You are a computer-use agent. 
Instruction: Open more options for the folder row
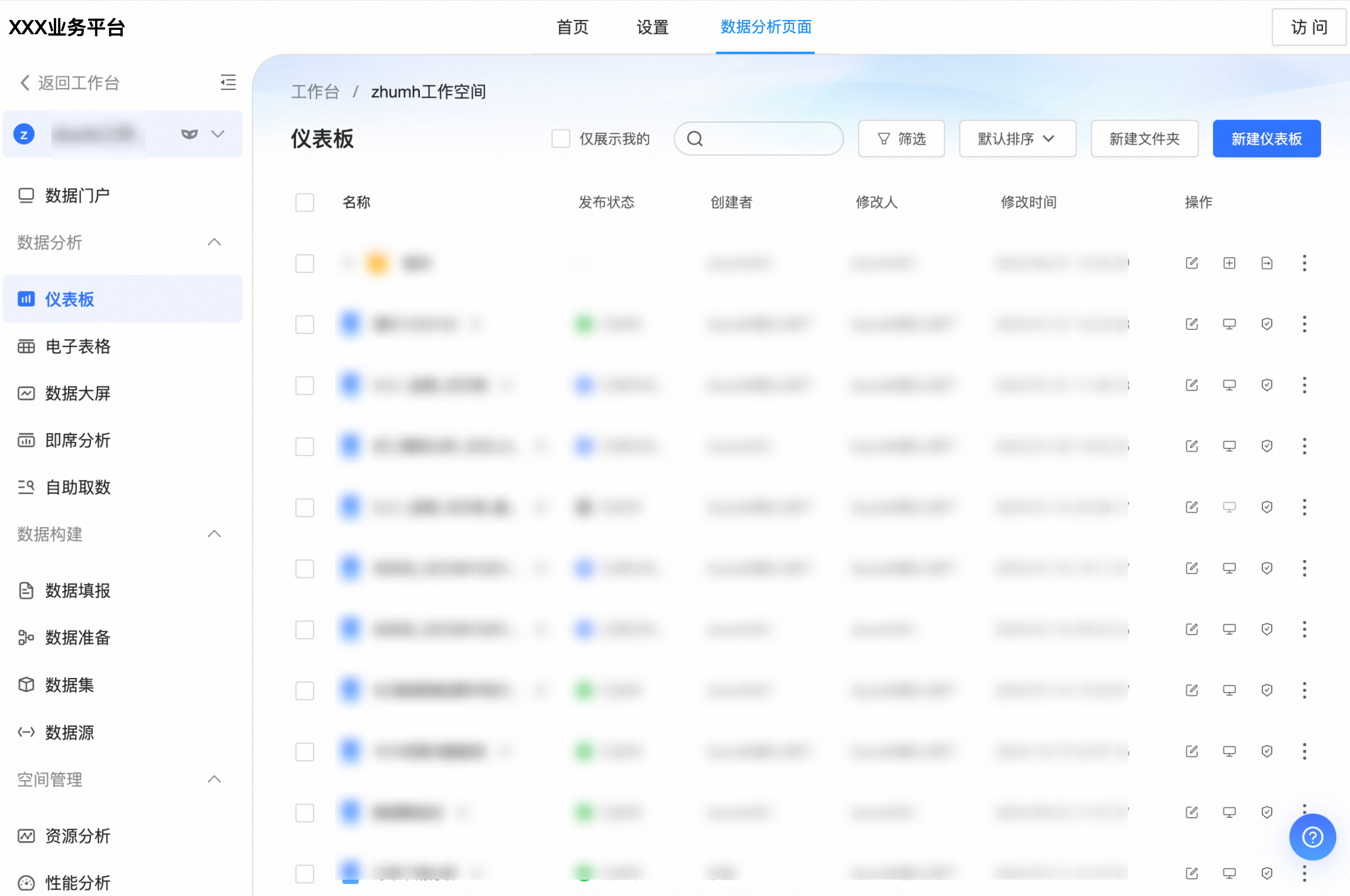[1304, 263]
